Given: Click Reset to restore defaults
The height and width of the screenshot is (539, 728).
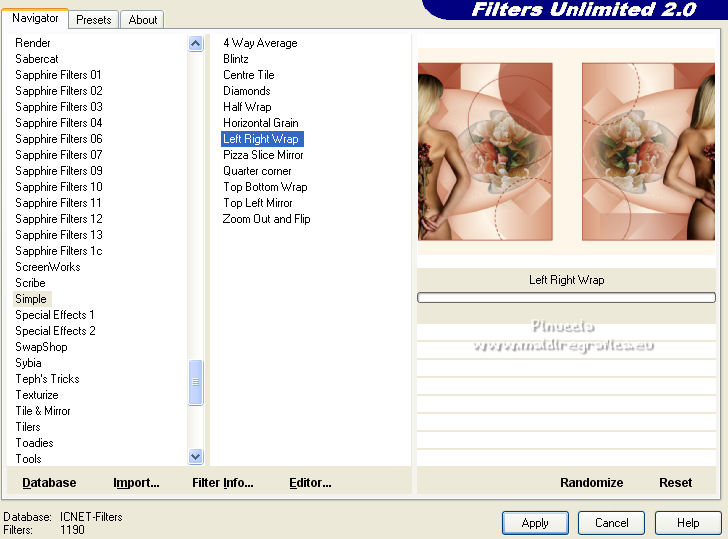Looking at the screenshot, I should [676, 483].
